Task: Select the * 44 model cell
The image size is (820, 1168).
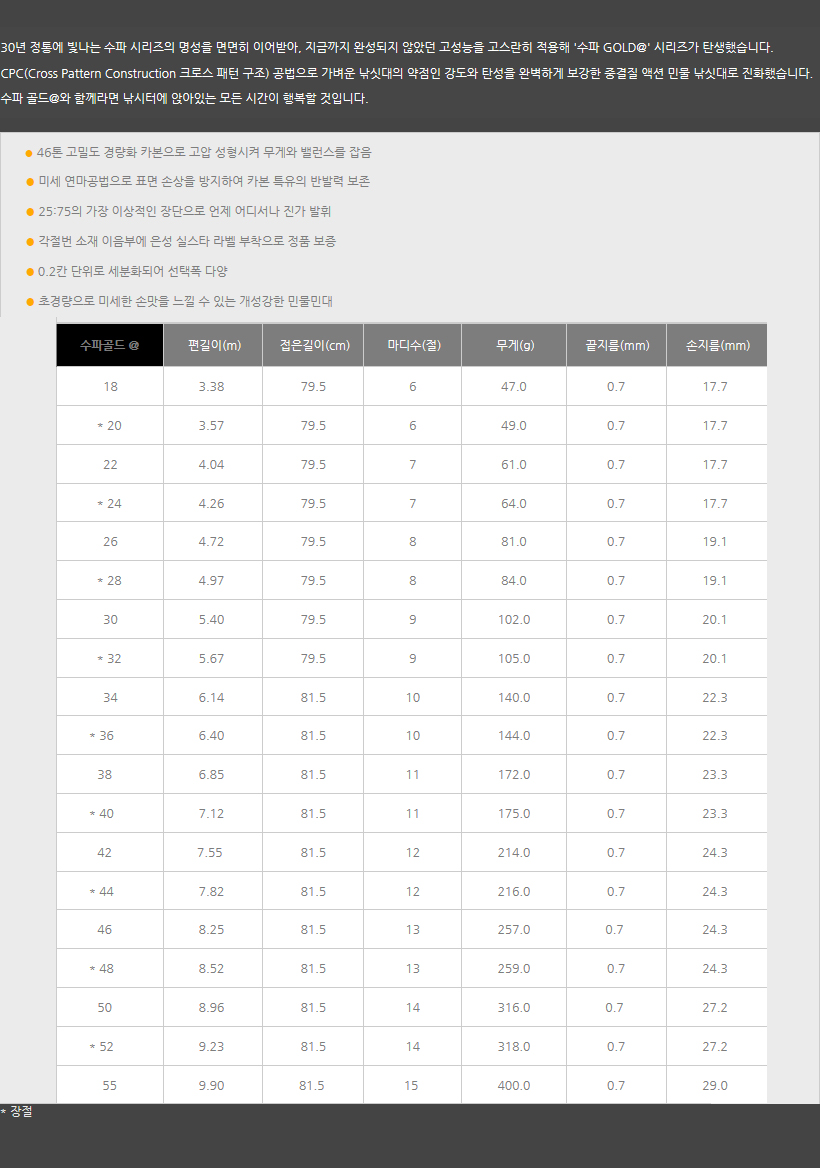Action: 110,892
